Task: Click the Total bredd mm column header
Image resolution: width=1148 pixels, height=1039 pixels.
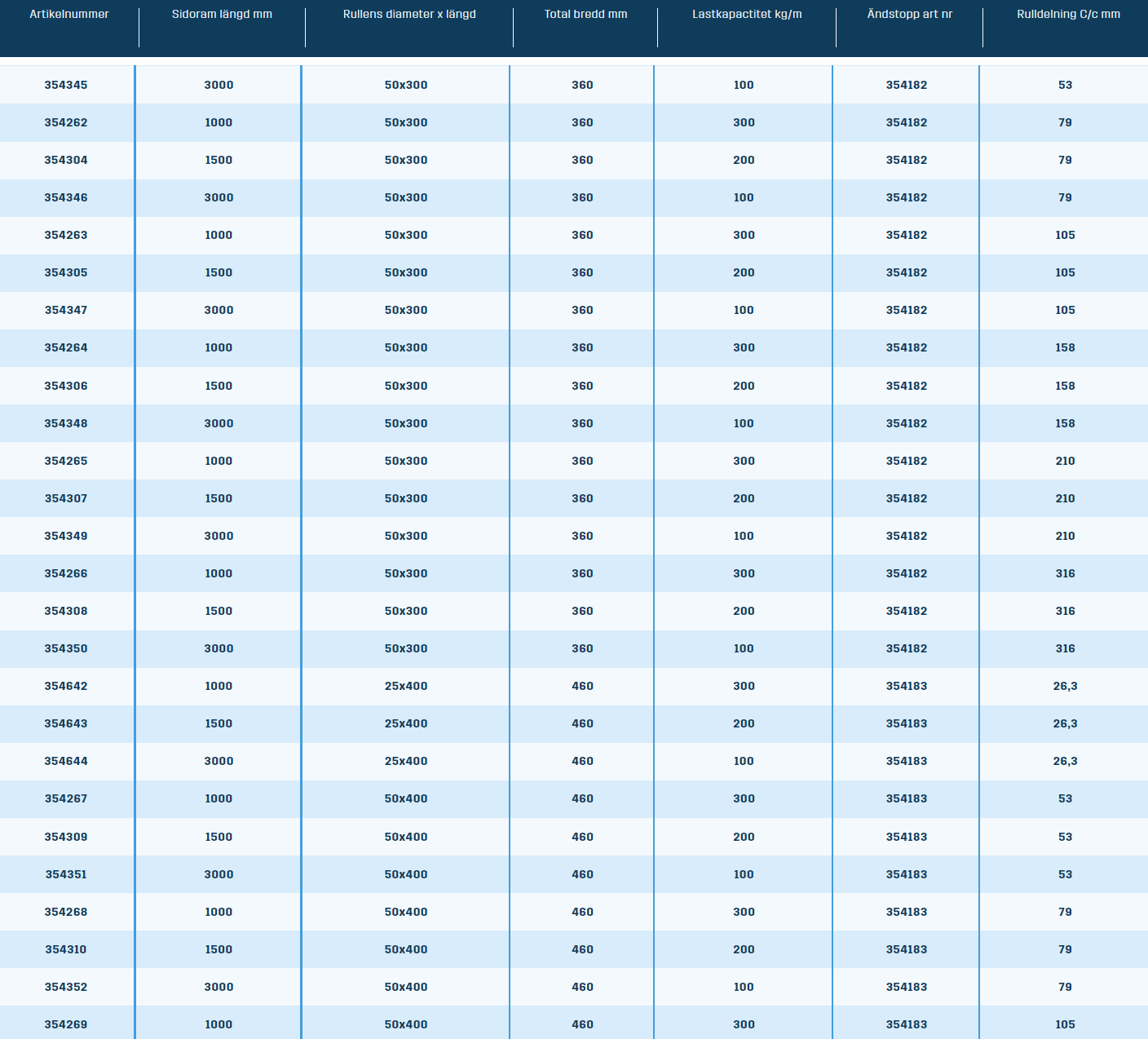Action: [x=585, y=14]
